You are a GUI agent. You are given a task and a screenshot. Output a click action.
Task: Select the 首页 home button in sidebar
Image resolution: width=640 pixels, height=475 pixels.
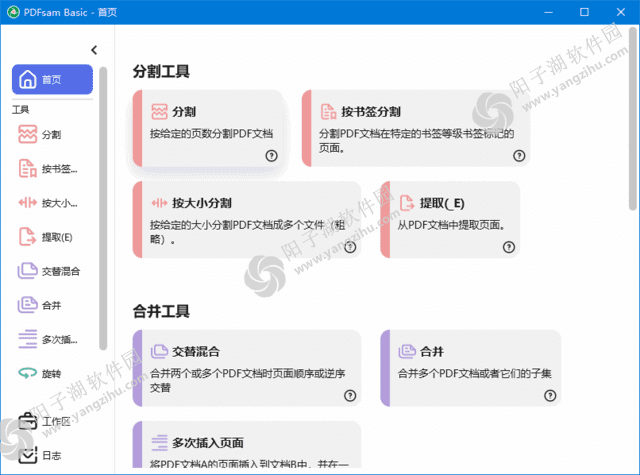point(52,79)
